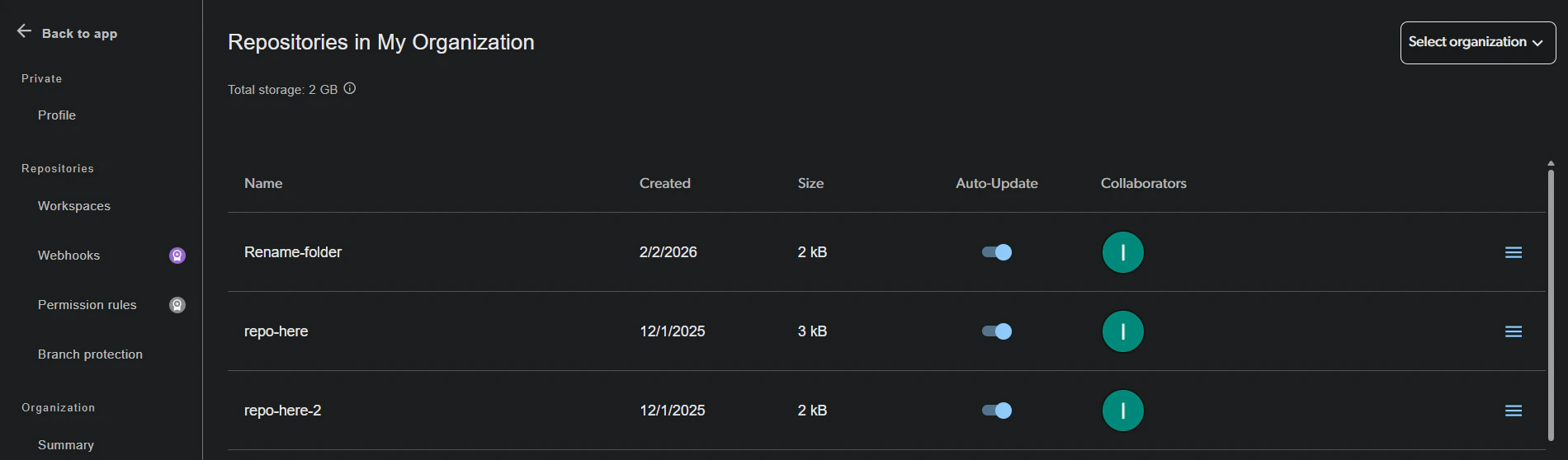The image size is (1568, 460).
Task: Click the Repositories in My Organization heading
Action: [381, 42]
